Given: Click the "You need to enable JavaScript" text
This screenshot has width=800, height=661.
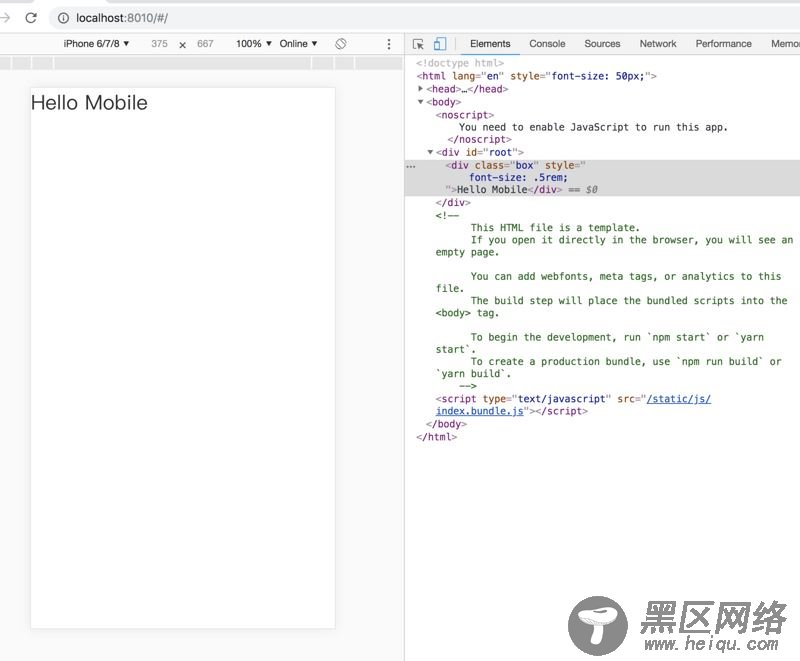Looking at the screenshot, I should (x=593, y=127).
